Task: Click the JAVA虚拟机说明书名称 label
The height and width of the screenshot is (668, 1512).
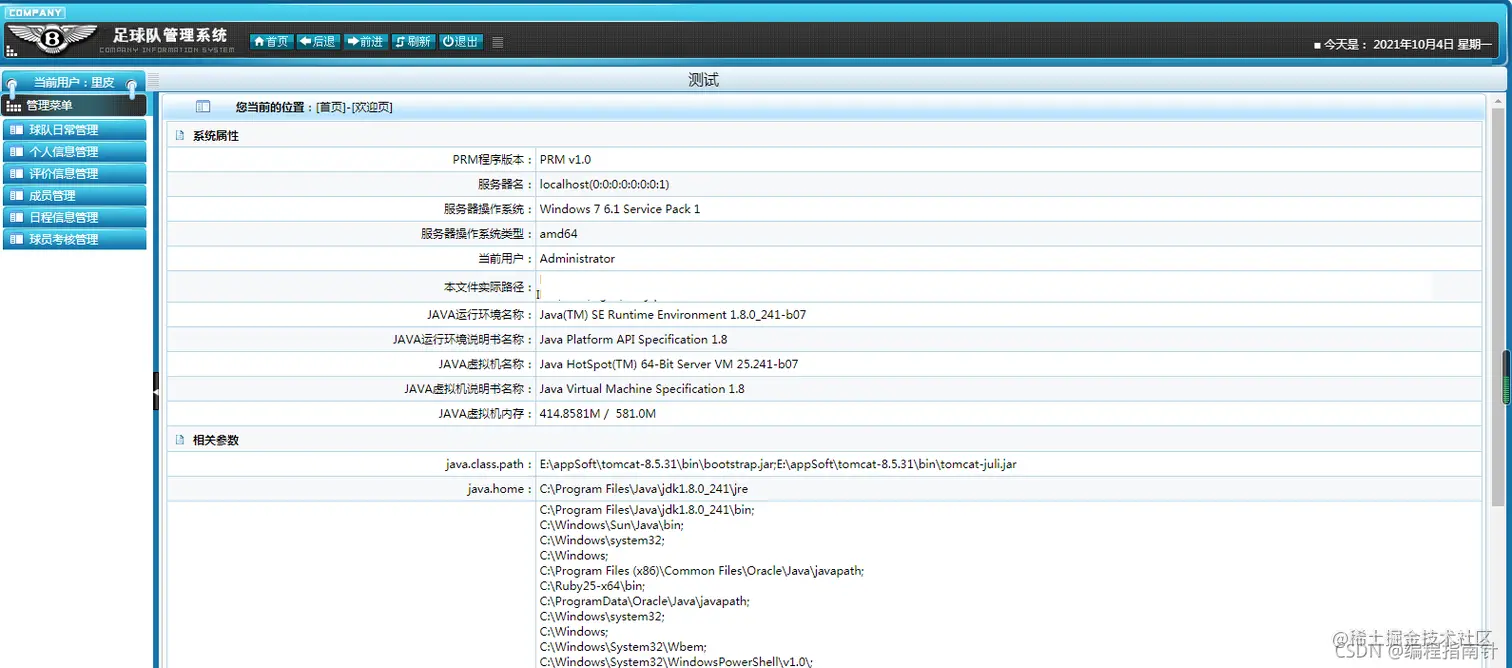Action: (x=469, y=389)
